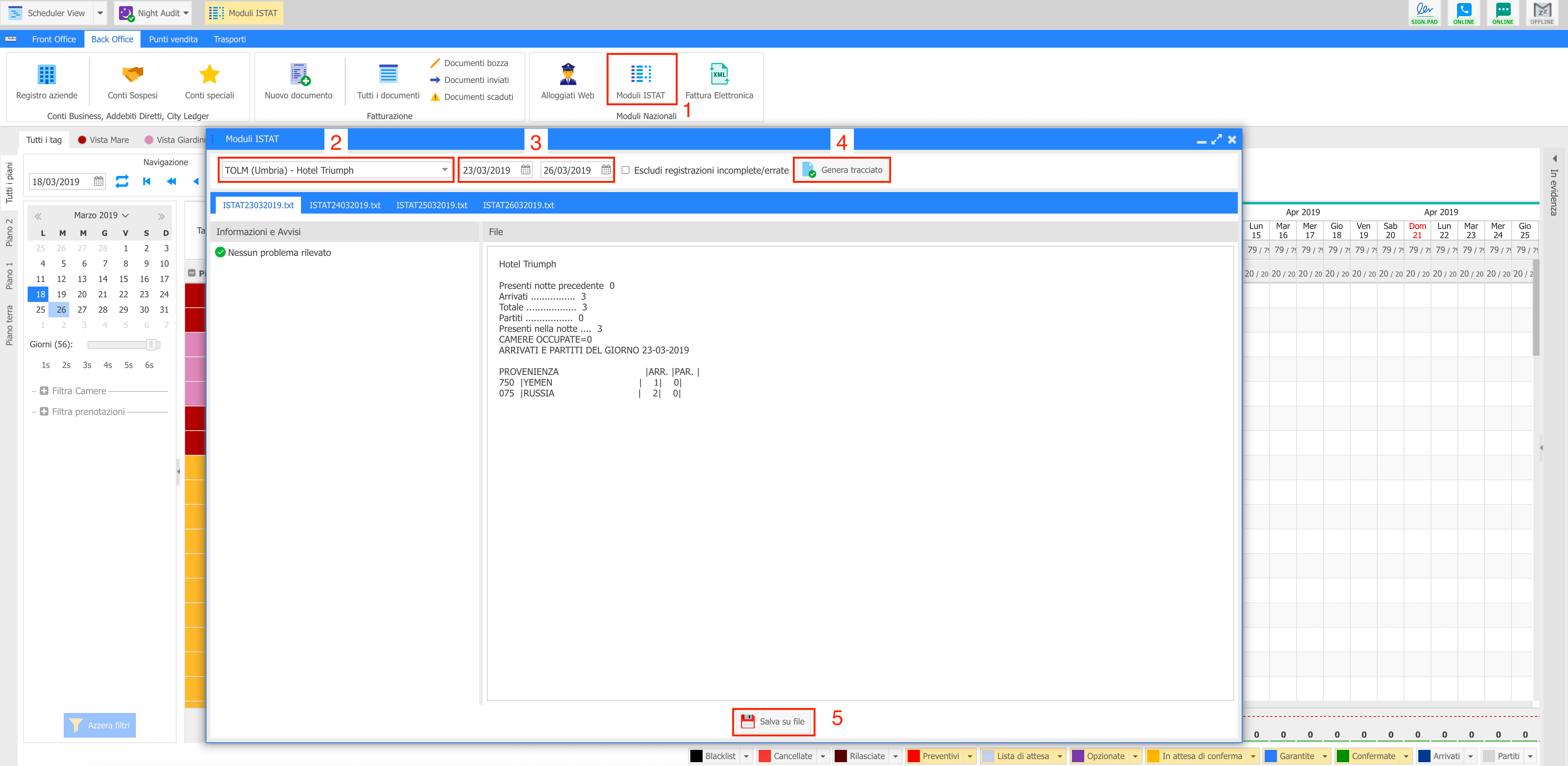Open Confermate legend dropdown arrow
The image size is (1568, 766).
1406,756
